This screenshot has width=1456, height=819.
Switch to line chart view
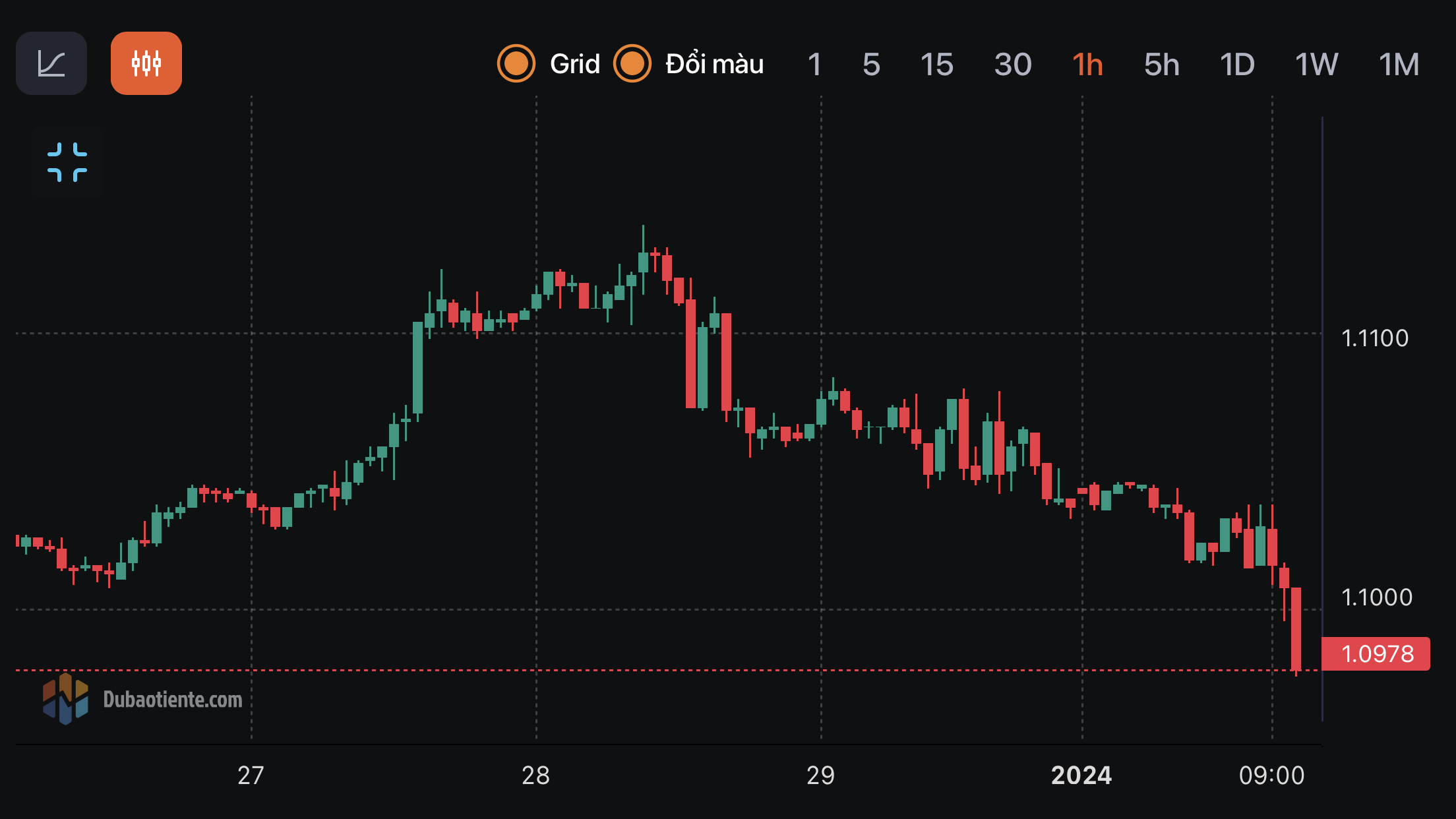click(x=51, y=63)
